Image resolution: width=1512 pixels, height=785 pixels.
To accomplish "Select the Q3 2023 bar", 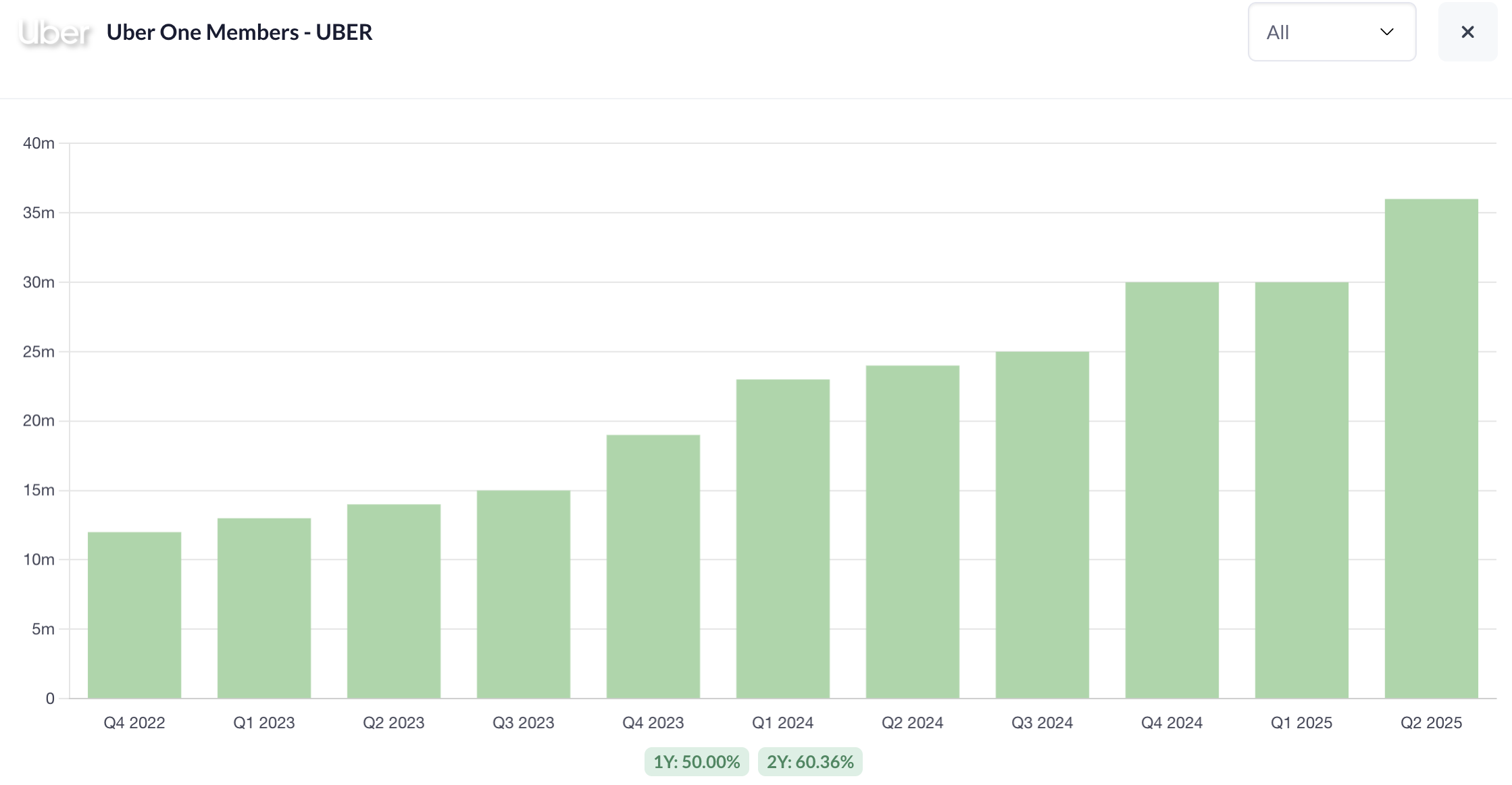I will (x=524, y=594).
